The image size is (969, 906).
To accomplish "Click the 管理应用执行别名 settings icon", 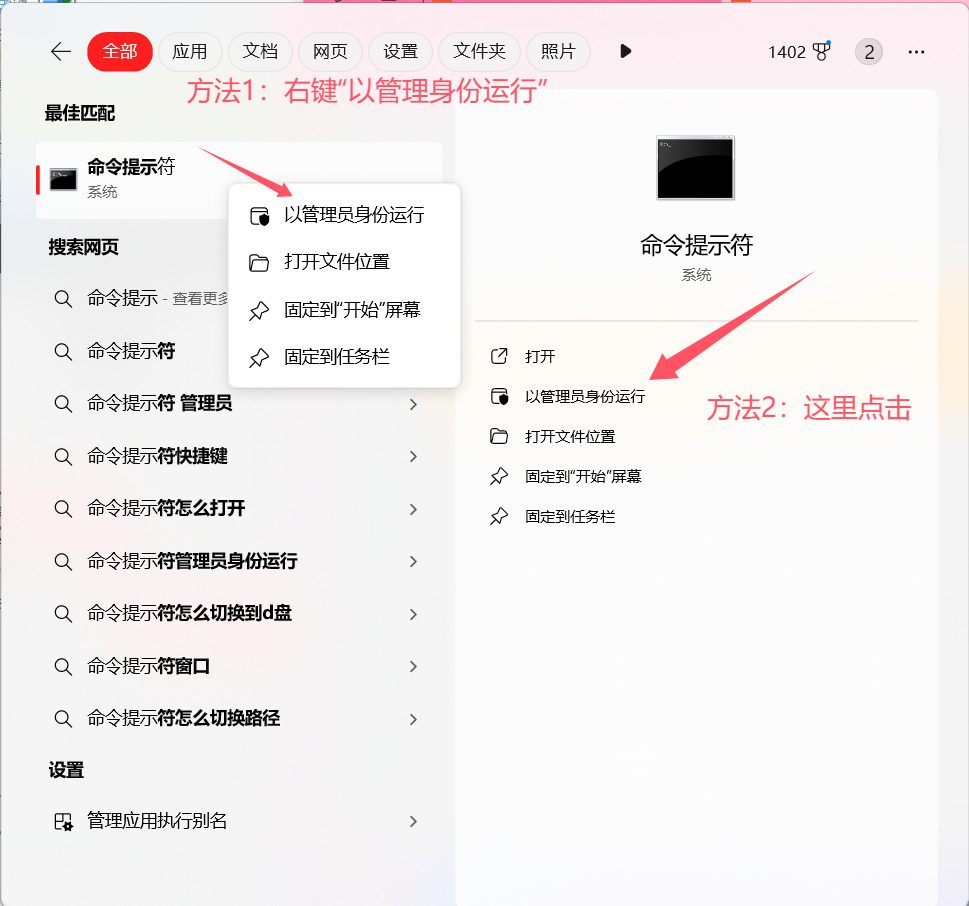I will 63,822.
